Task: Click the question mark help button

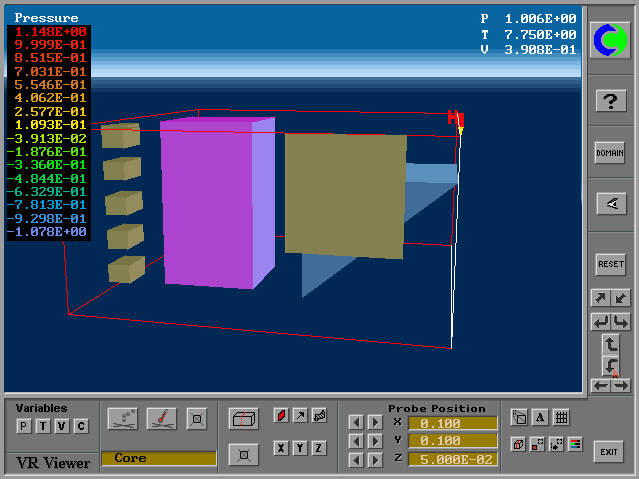Action: pos(610,101)
